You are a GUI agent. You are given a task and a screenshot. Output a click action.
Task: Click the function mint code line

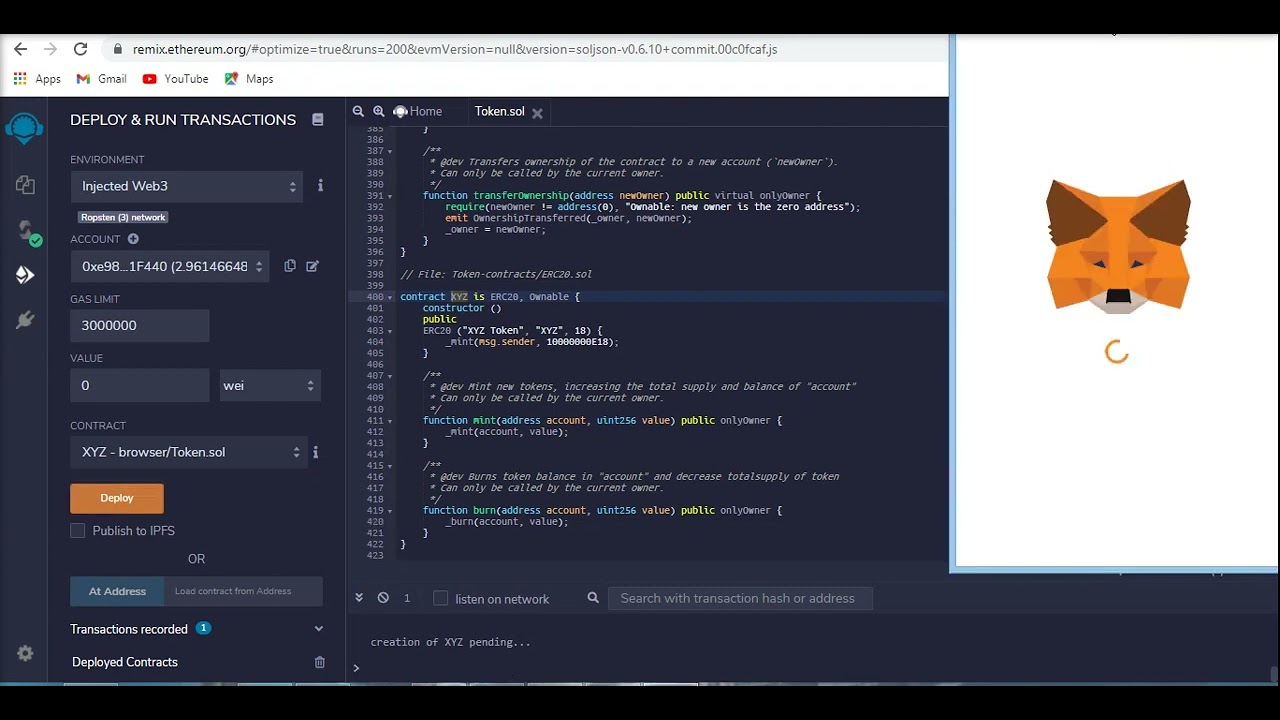click(x=602, y=420)
